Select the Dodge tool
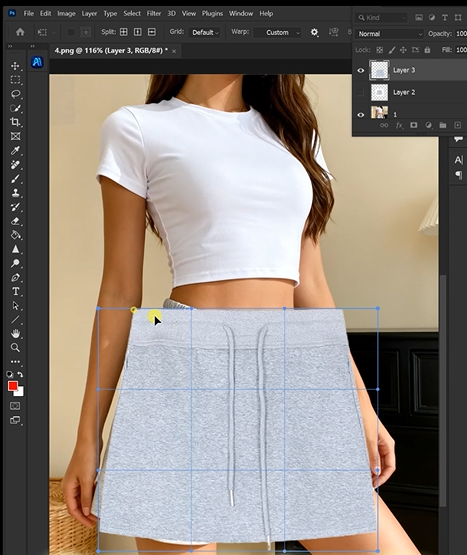This screenshot has height=555, width=467. (15, 263)
